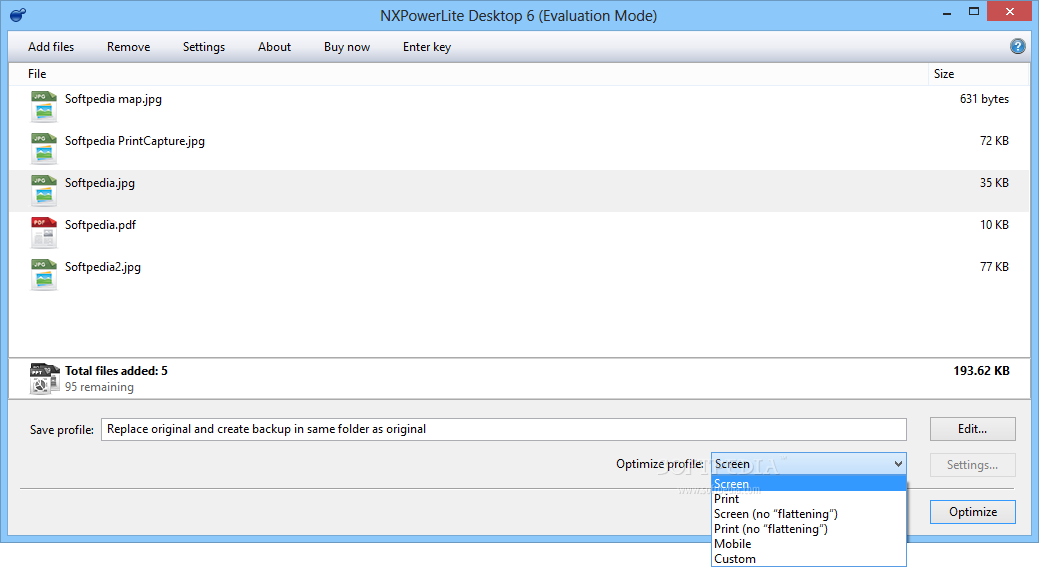
Task: Click Enter key in the toolbar
Action: (427, 47)
